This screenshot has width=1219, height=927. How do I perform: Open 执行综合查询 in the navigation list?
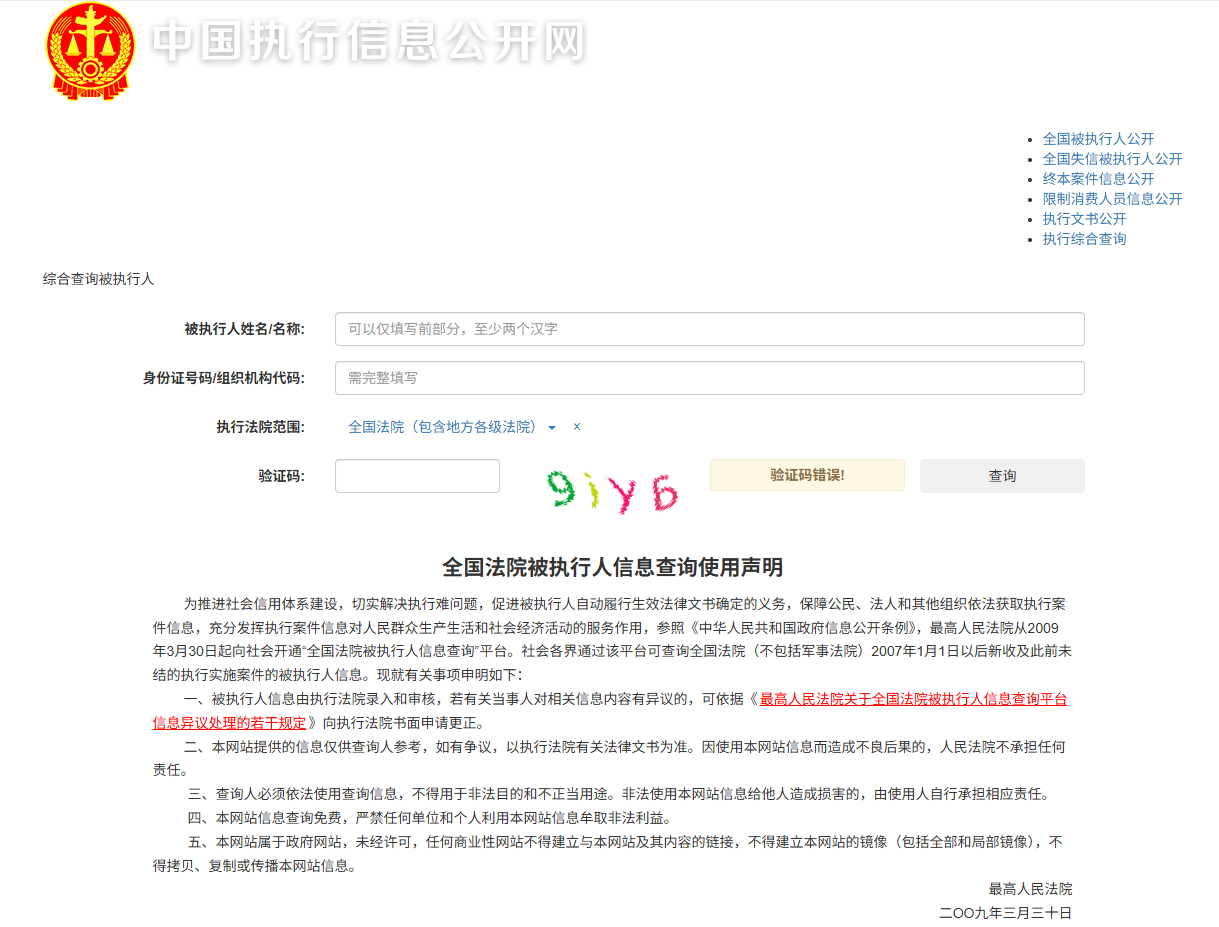coord(1084,238)
